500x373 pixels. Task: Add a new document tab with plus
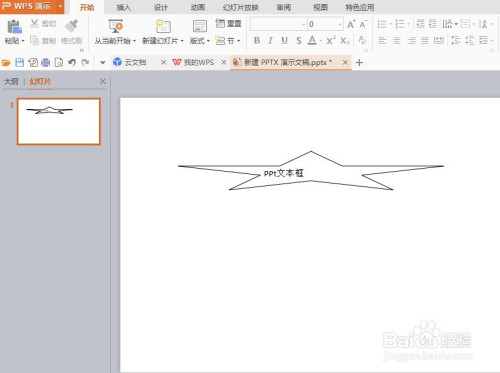359,62
